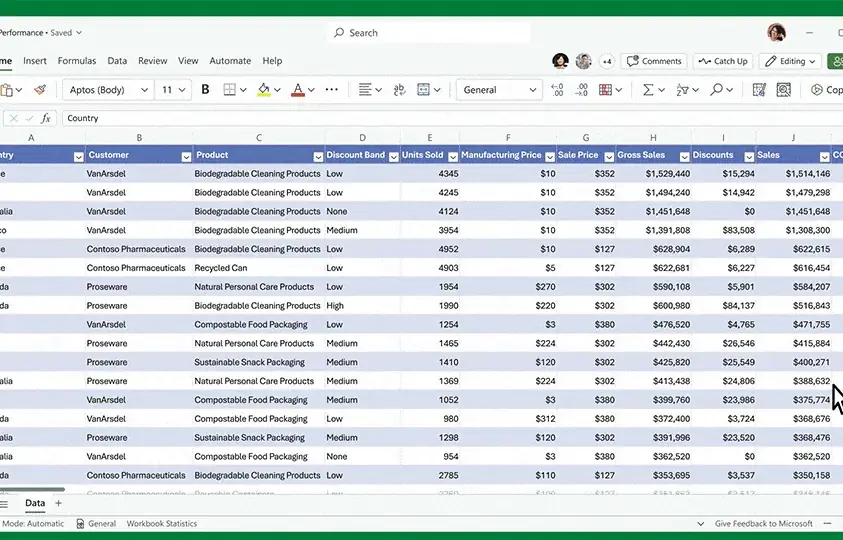Image resolution: width=843 pixels, height=540 pixels.
Task: Confirm the formula entry with the checkmark icon
Action: click(30, 118)
